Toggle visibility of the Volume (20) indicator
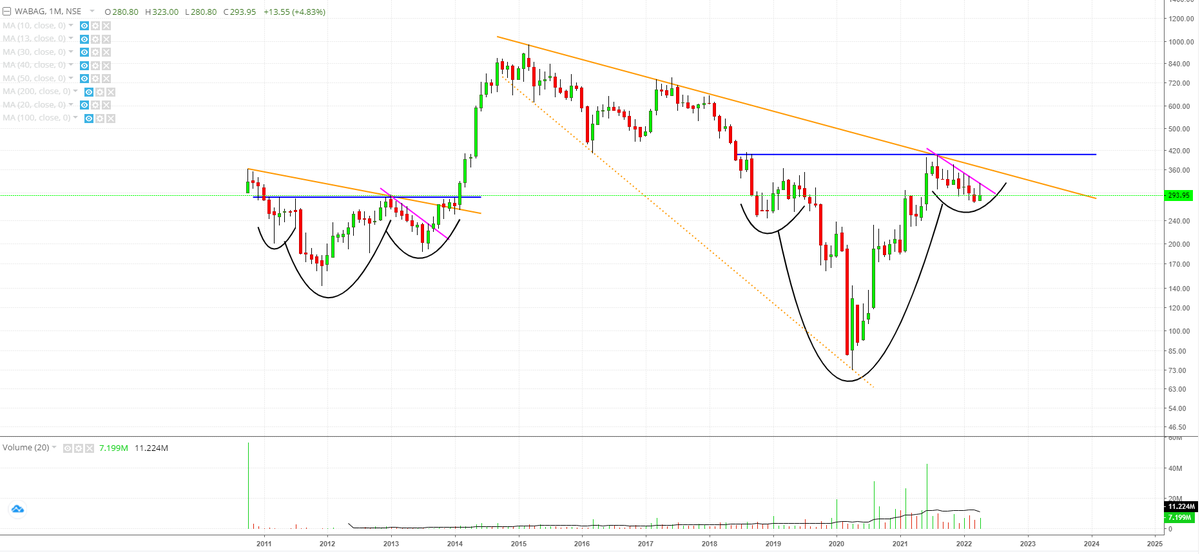The height and width of the screenshot is (554, 1200). [67, 448]
